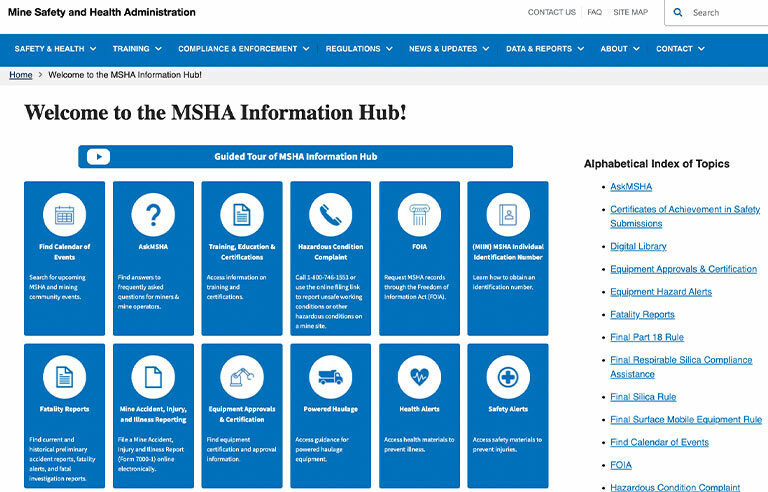Click the Alphabetical Index of Topics heading

click(656, 164)
